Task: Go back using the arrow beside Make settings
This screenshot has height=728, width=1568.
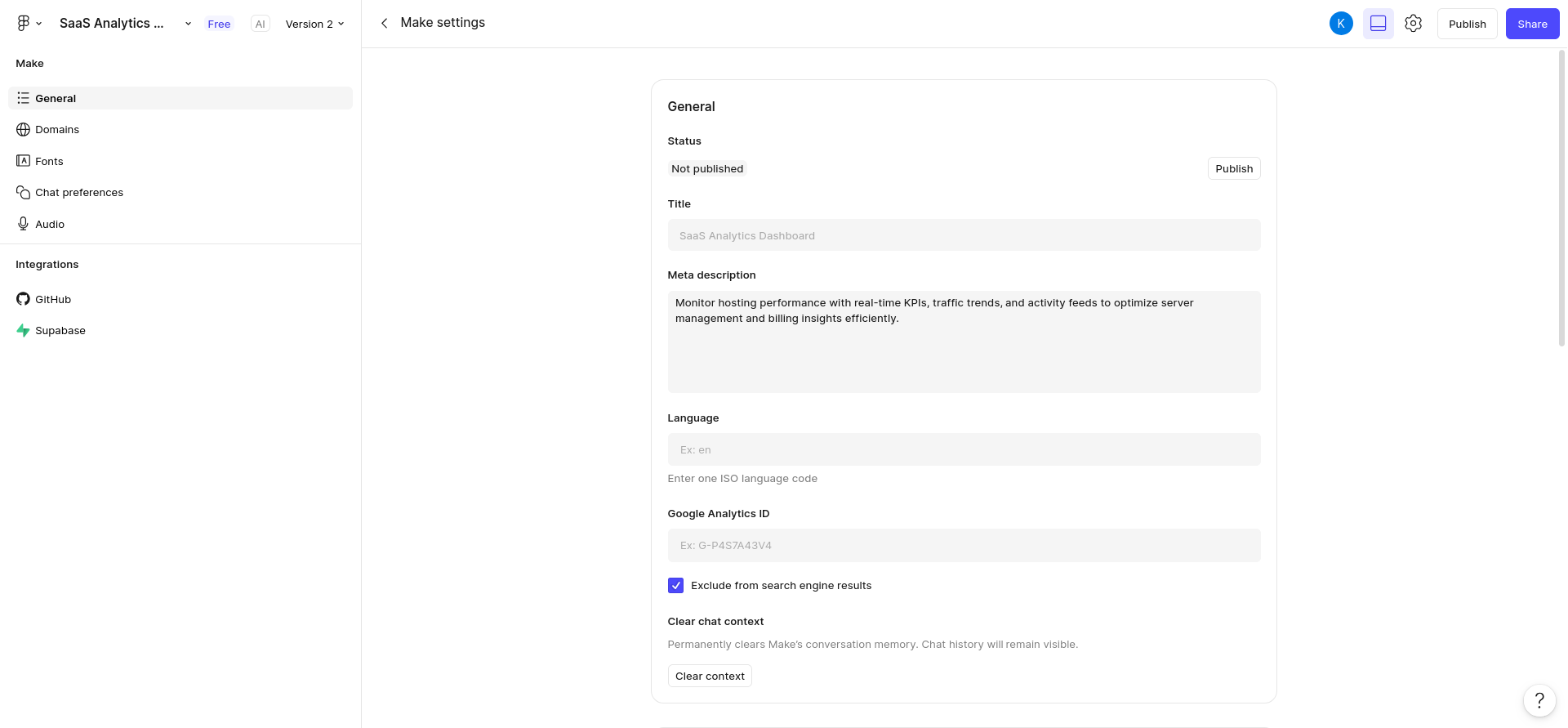Action: [384, 23]
